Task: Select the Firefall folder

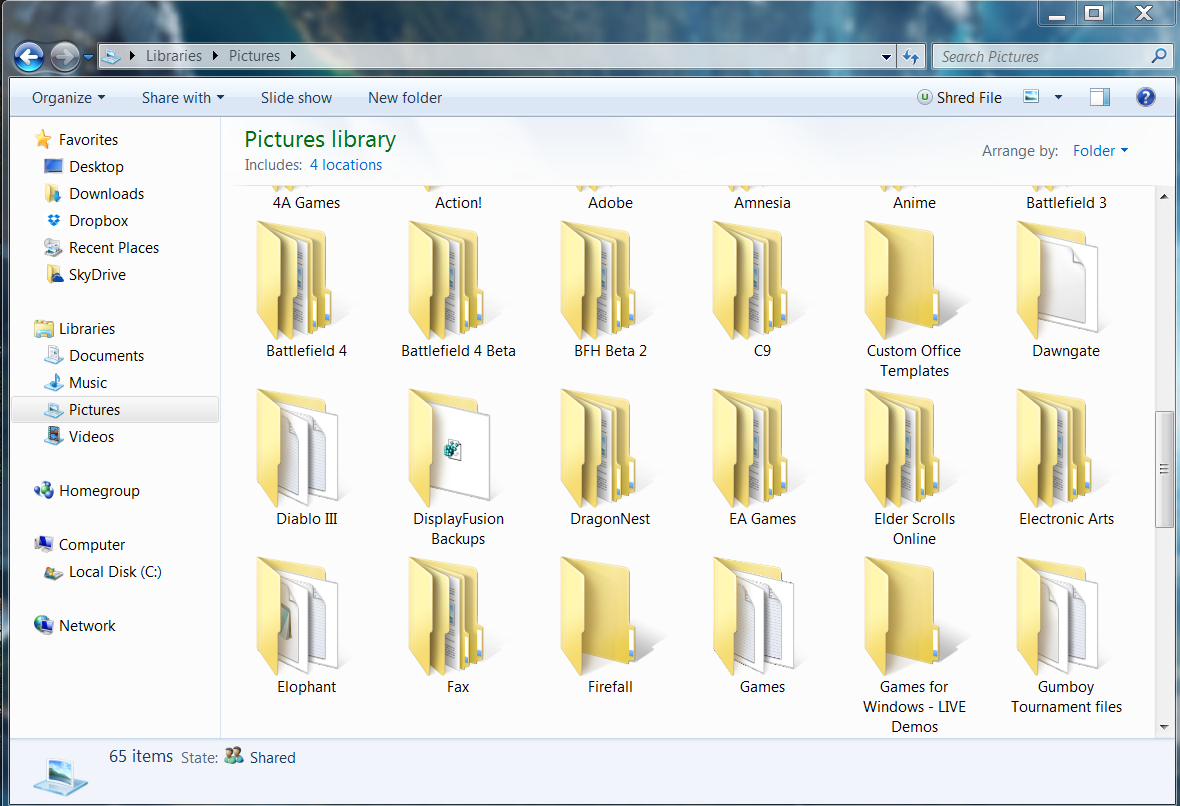Action: pyautogui.click(x=610, y=625)
